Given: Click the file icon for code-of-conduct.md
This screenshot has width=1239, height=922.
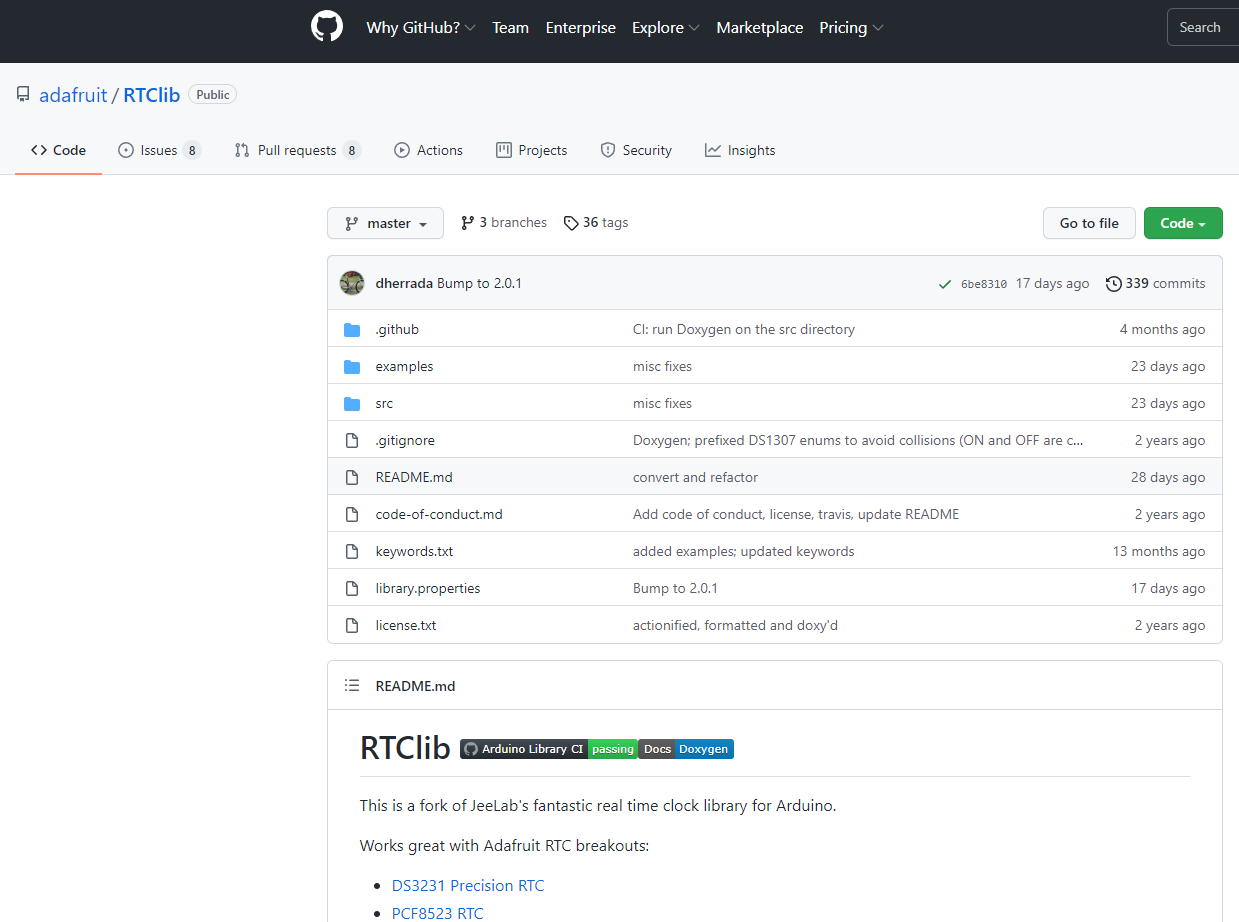Looking at the screenshot, I should pyautogui.click(x=352, y=515).
